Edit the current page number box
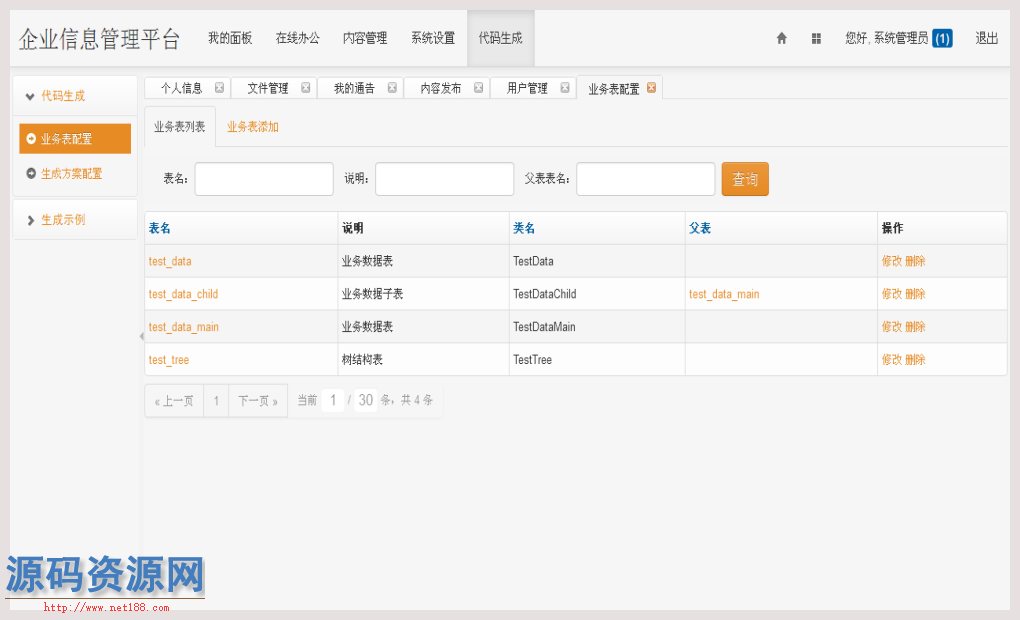 pos(332,400)
